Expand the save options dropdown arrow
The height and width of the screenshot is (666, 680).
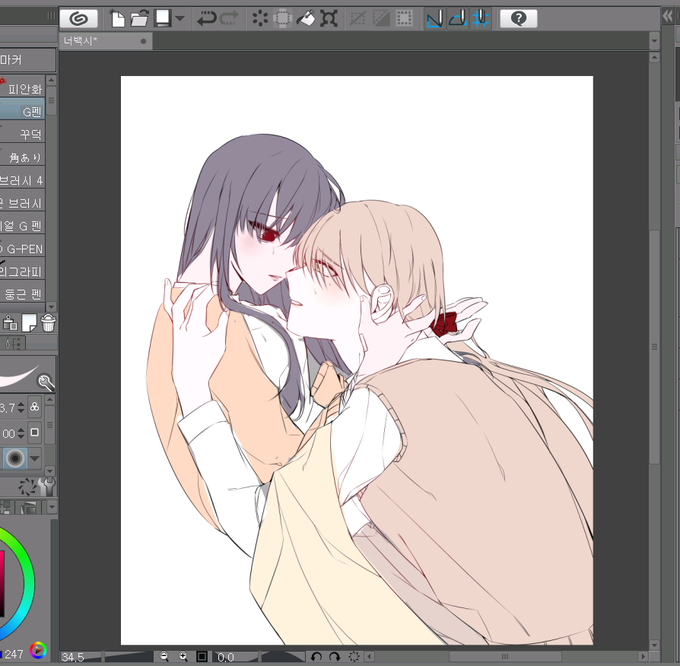point(180,19)
